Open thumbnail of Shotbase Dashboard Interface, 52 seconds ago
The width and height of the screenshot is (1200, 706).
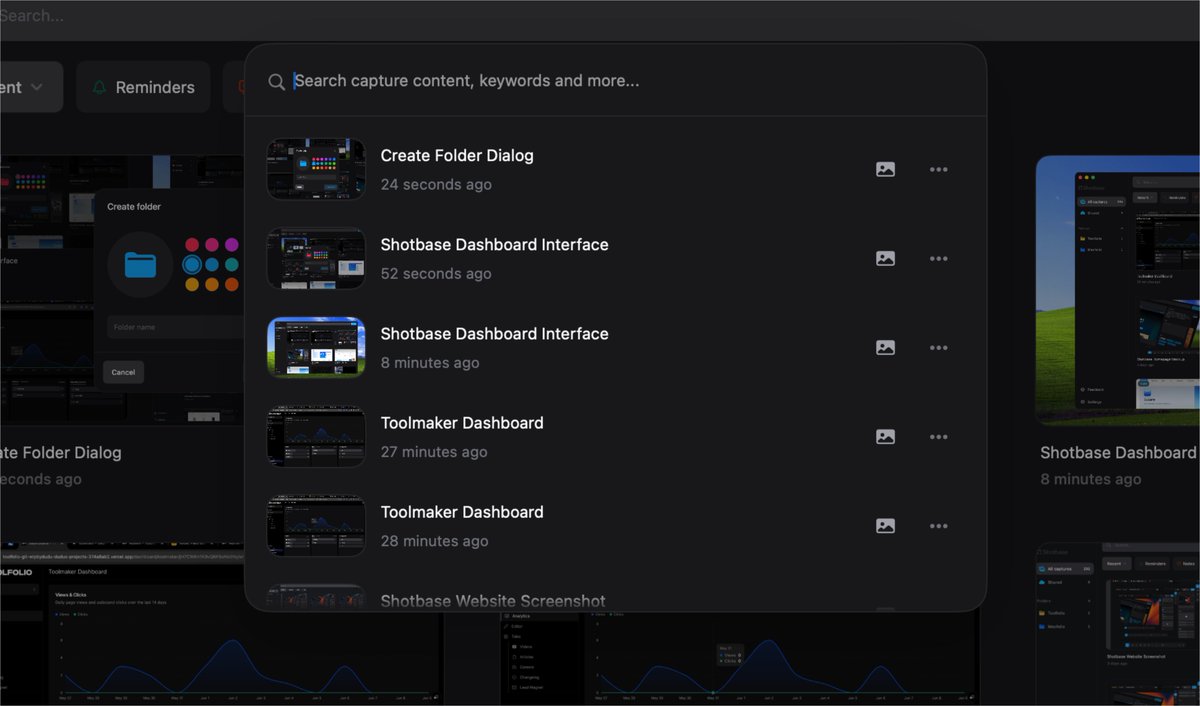(x=316, y=258)
